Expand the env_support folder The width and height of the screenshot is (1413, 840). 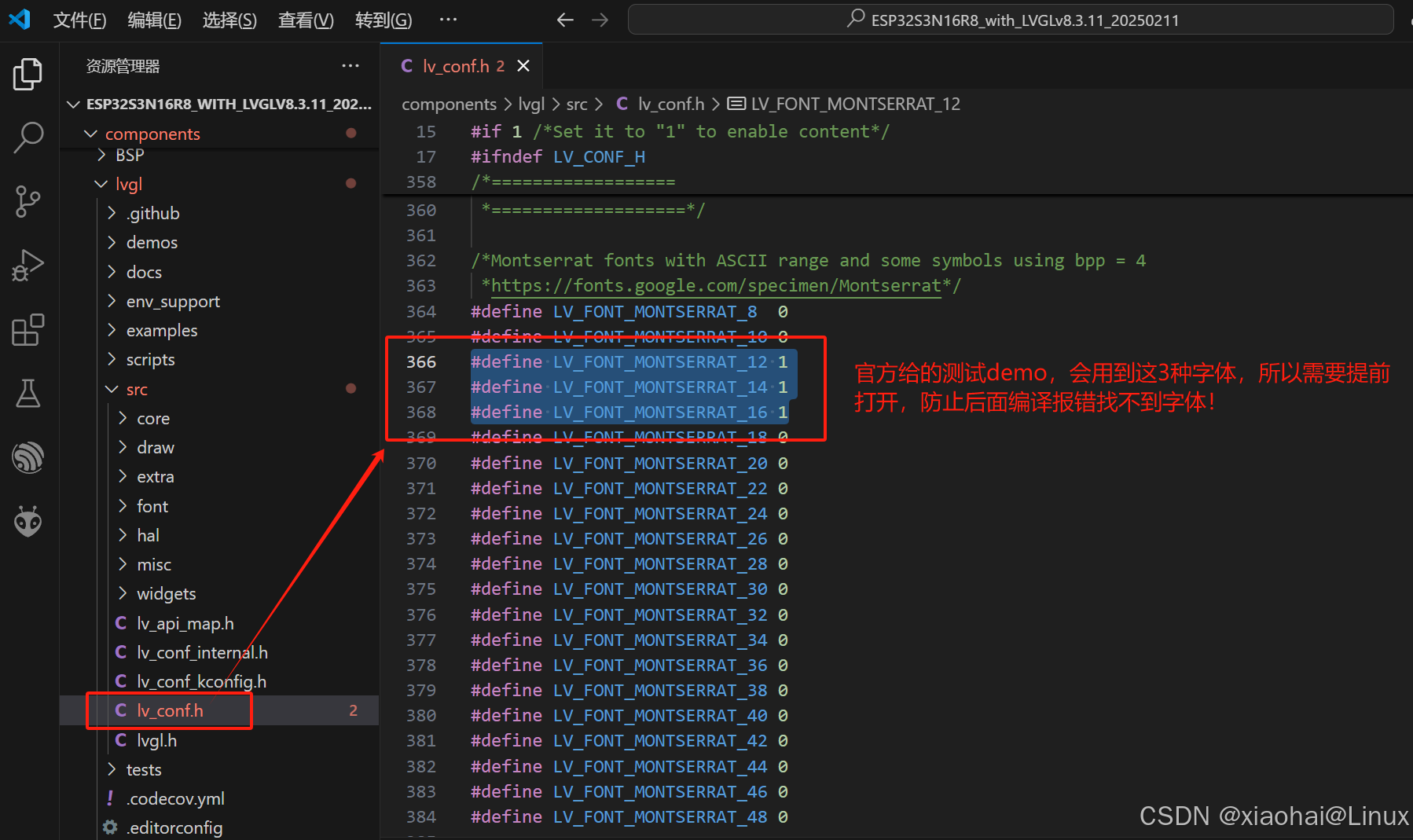click(220, 301)
